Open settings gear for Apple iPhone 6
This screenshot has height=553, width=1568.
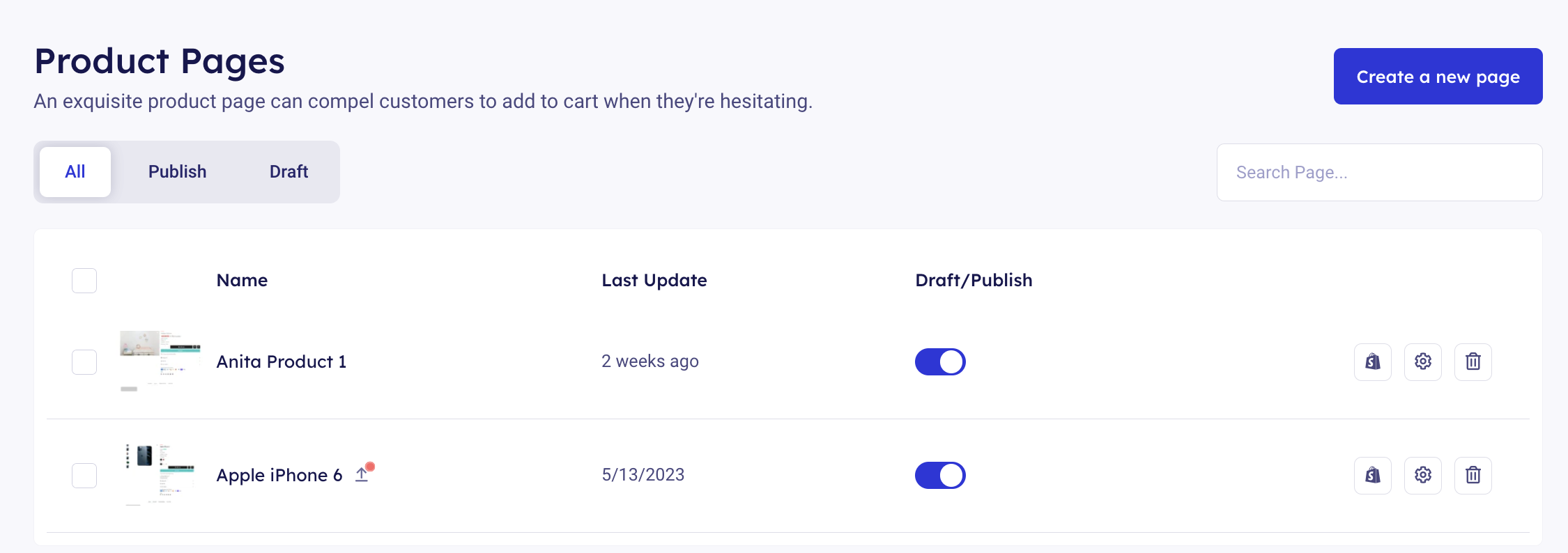pos(1422,475)
